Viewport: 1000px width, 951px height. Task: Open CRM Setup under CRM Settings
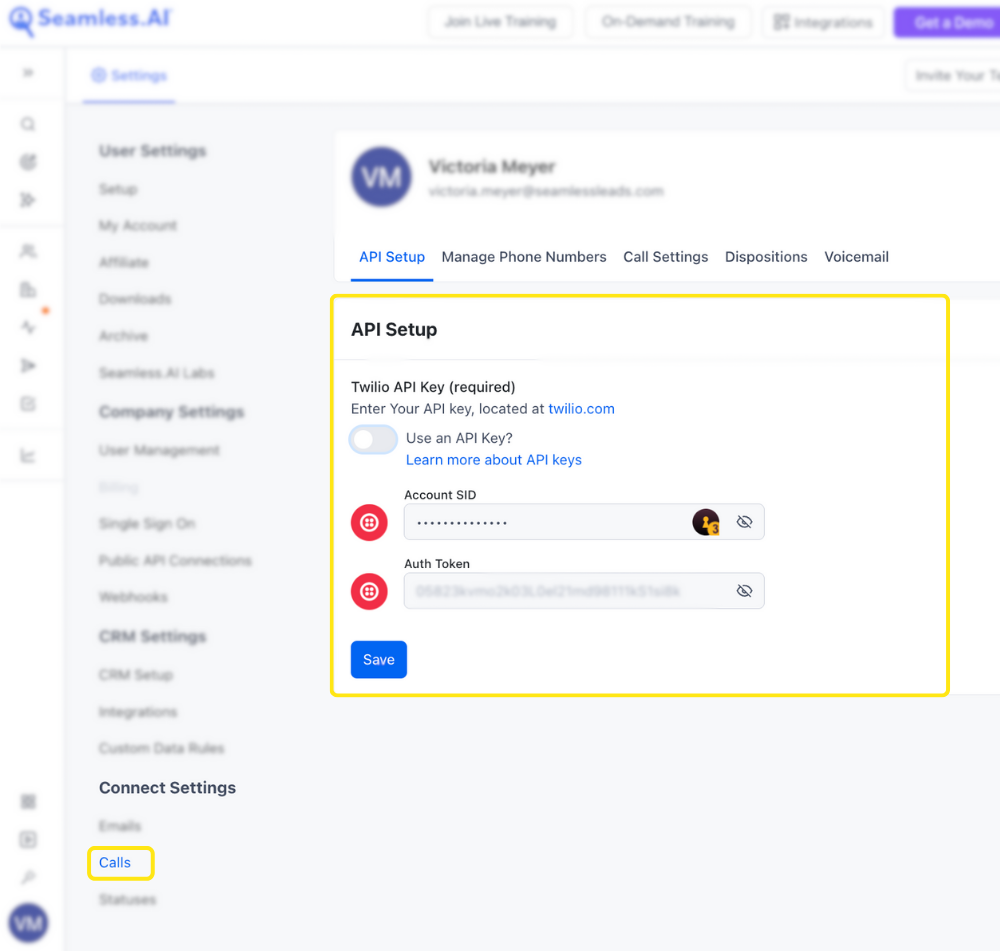pyautogui.click(x=135, y=675)
